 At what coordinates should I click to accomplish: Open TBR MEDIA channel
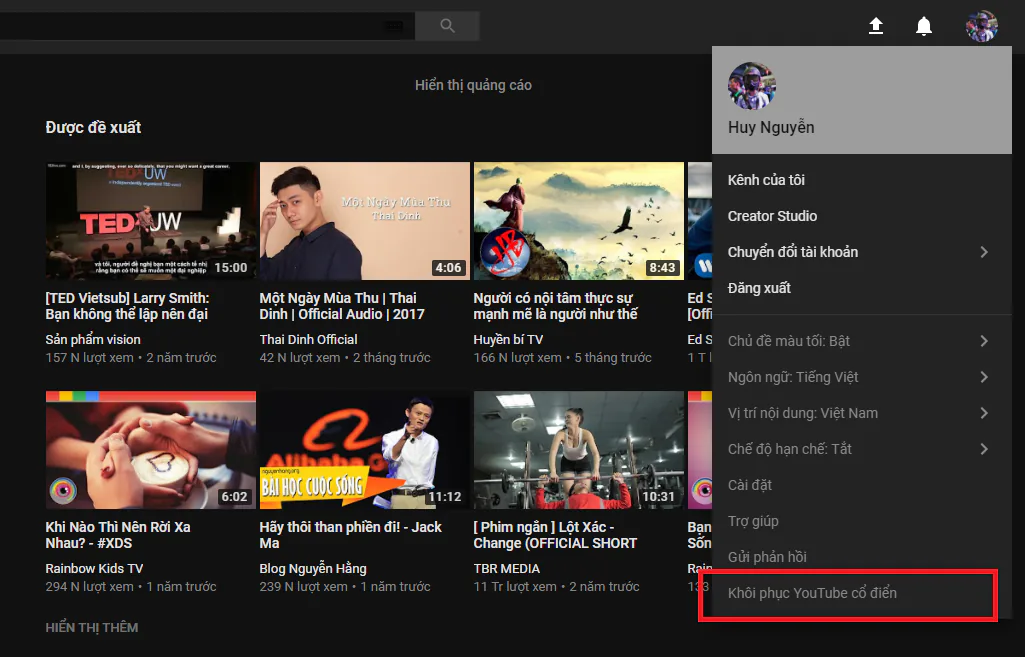[507, 568]
